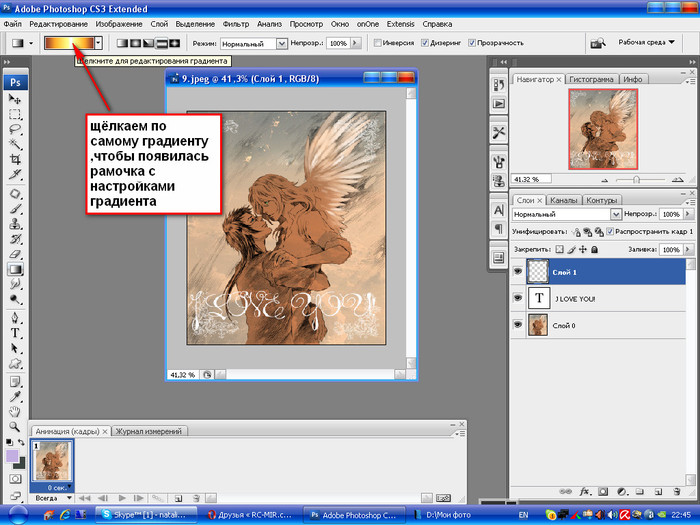Open layer blend mode Нормальный dropdown
700x525 pixels.
[616, 214]
